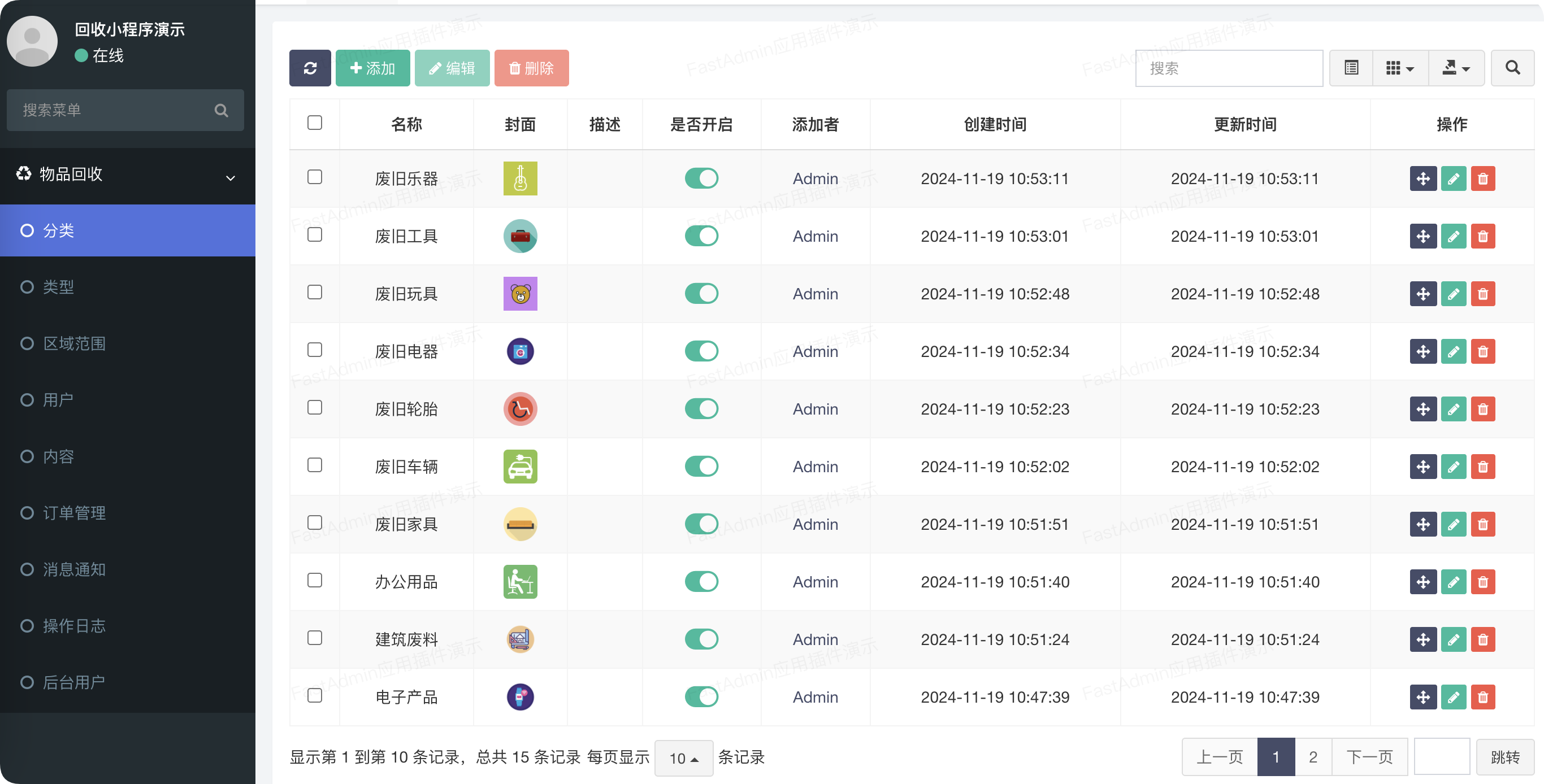Go to page 2 of records

(1313, 757)
